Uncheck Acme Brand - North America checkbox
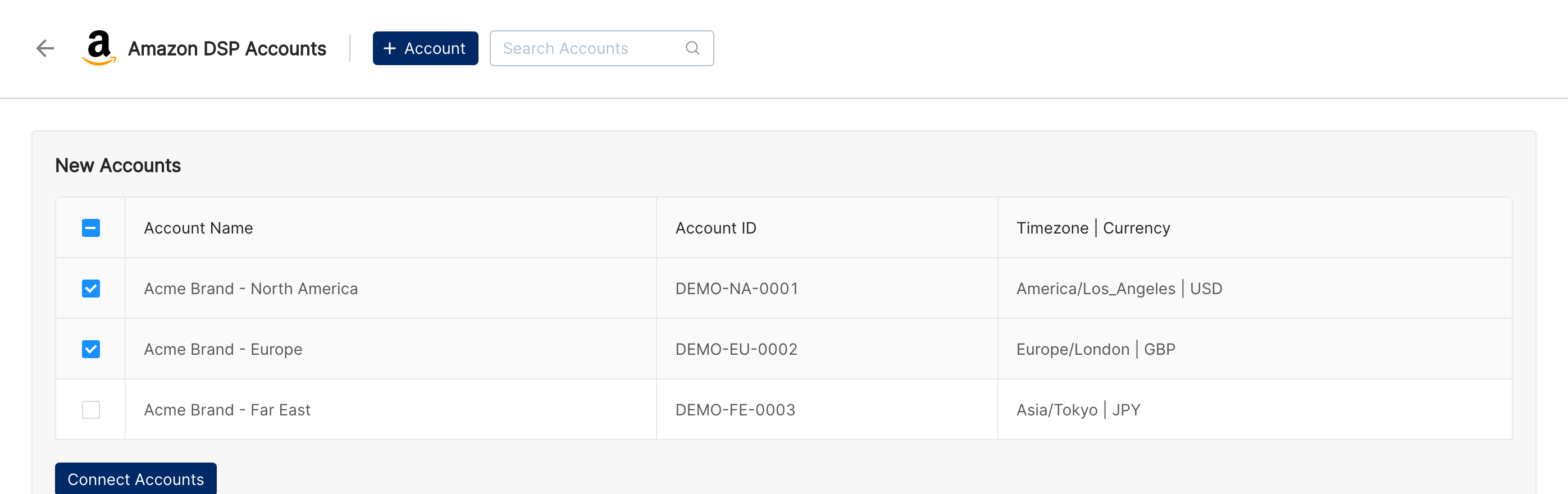 90,289
